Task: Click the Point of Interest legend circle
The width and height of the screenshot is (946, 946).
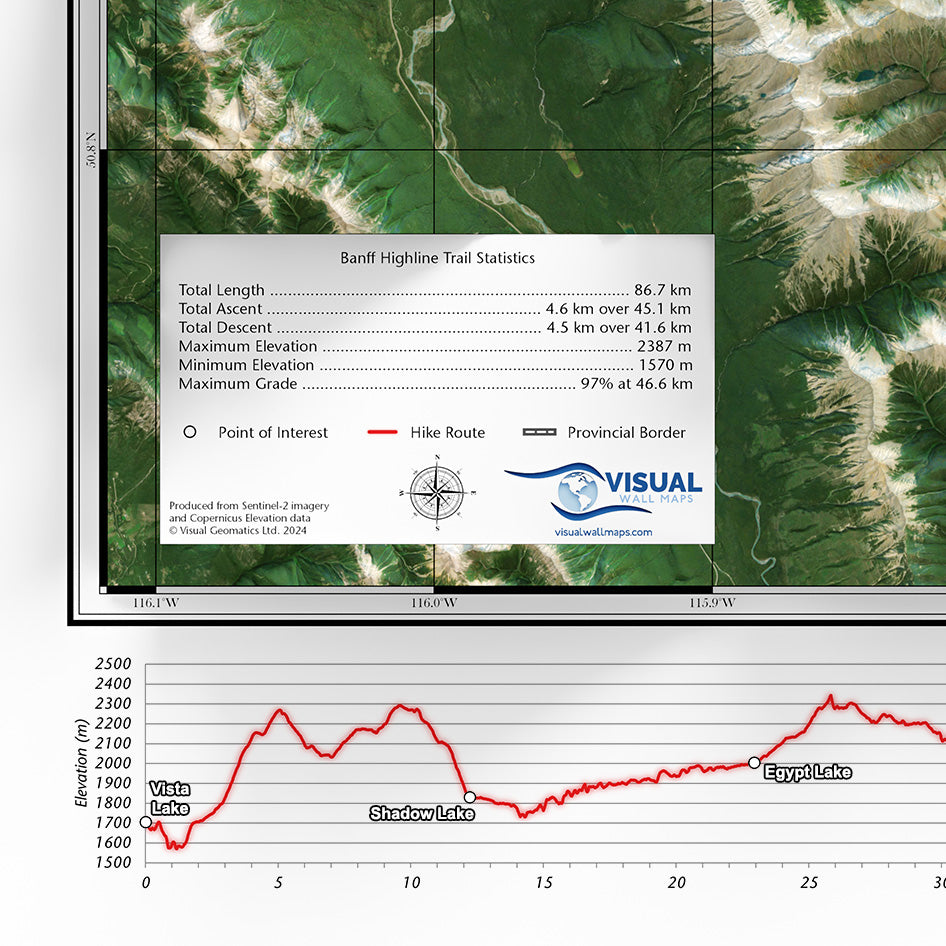Action: [190, 432]
